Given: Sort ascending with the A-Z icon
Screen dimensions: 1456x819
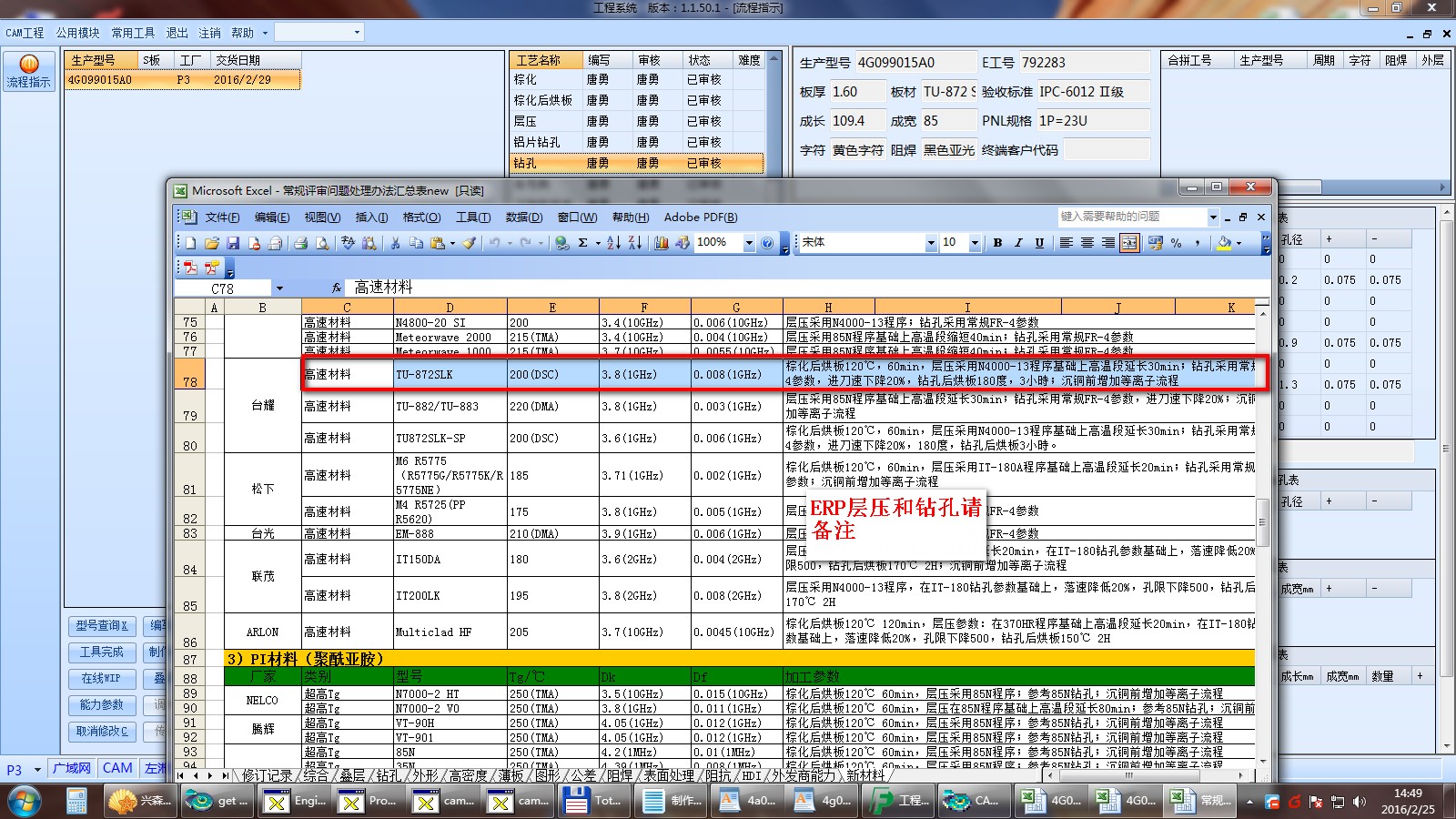Looking at the screenshot, I should point(613,243).
